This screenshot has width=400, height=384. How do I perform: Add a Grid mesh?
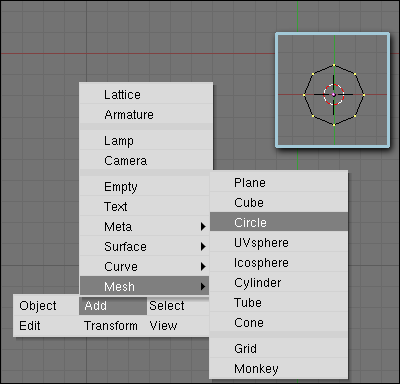[279, 349]
